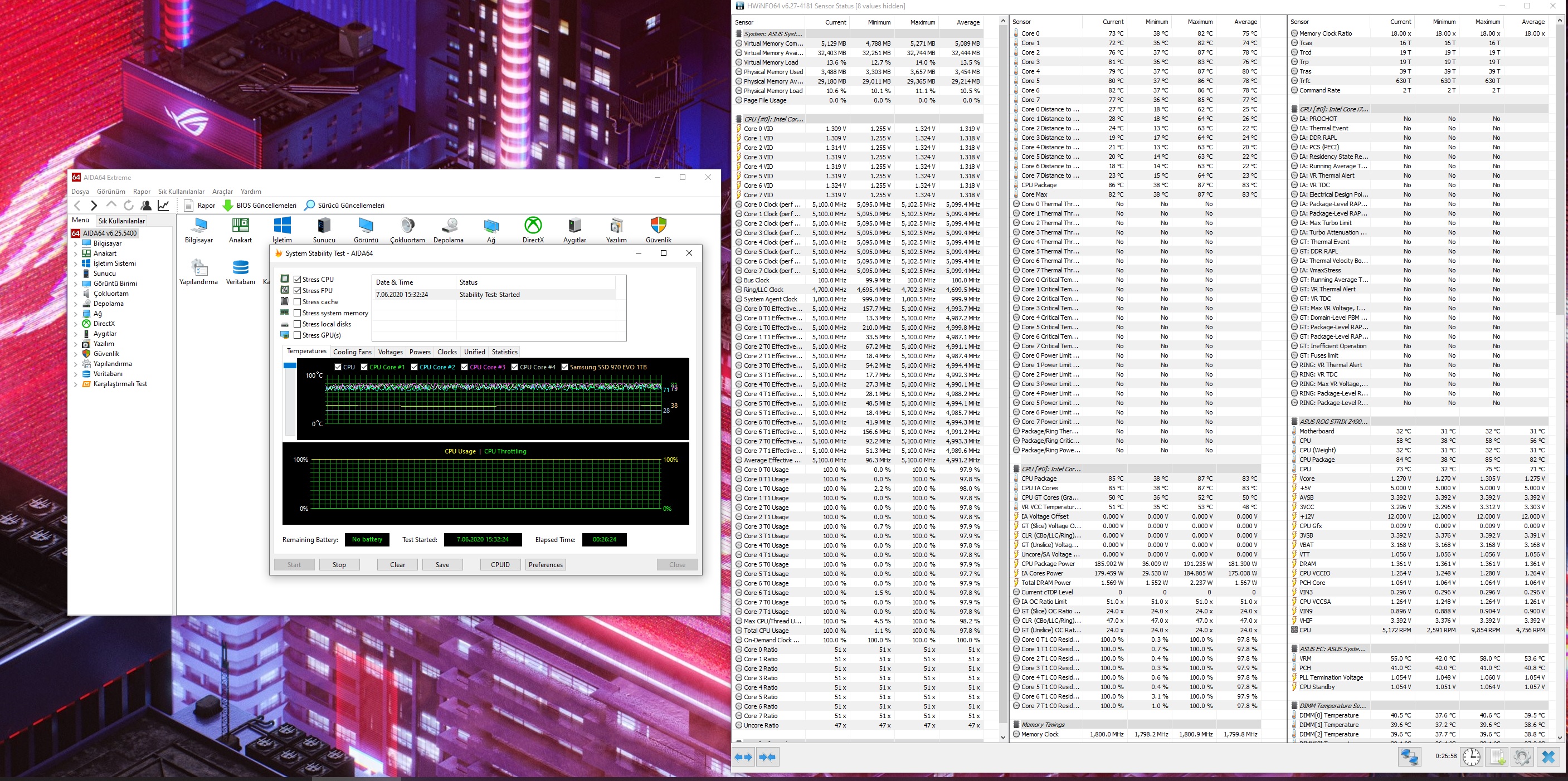The height and width of the screenshot is (781, 1568).
Task: Open the Dosya menu
Action: (x=80, y=191)
